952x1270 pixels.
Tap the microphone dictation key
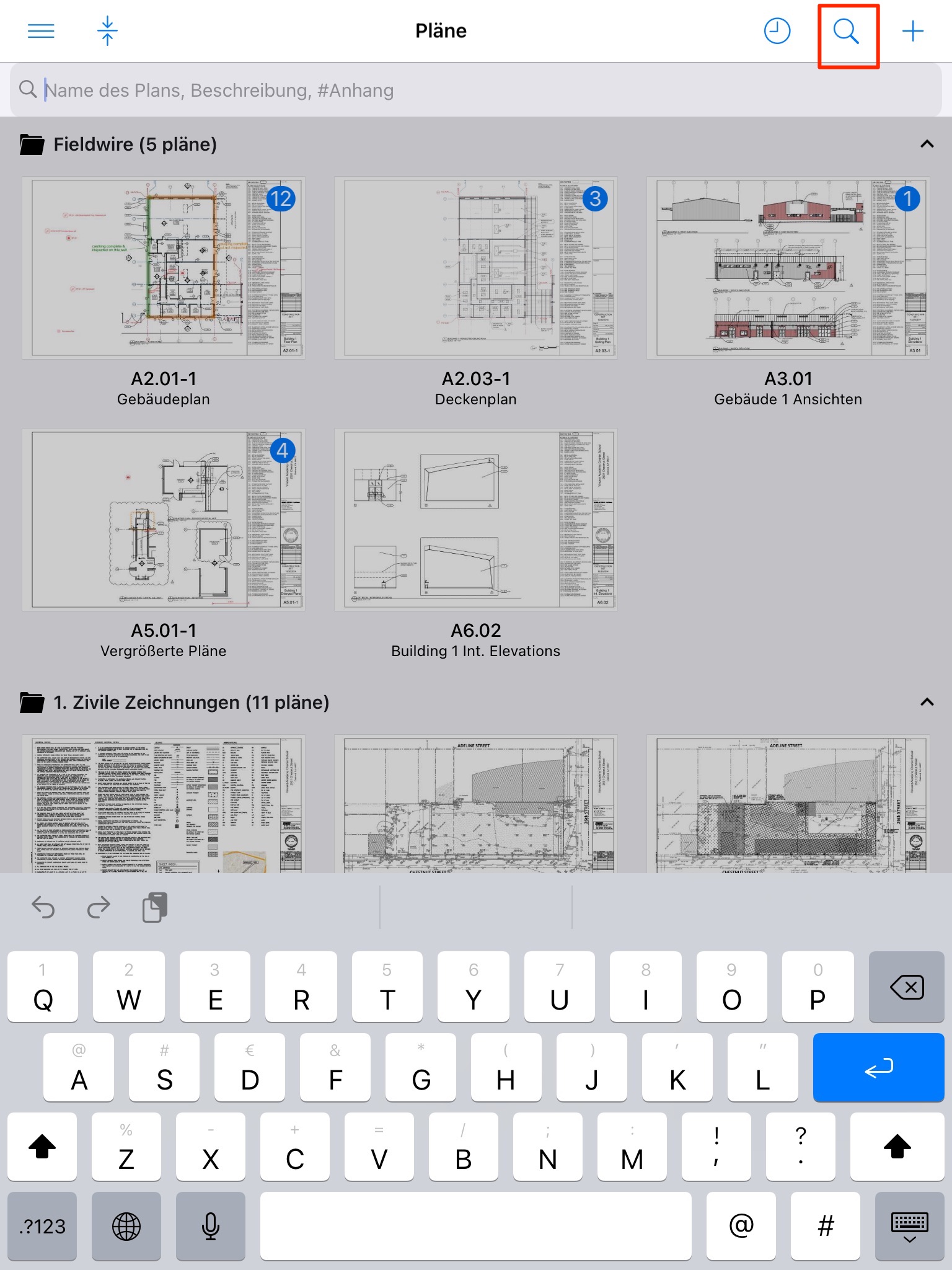click(x=211, y=1226)
